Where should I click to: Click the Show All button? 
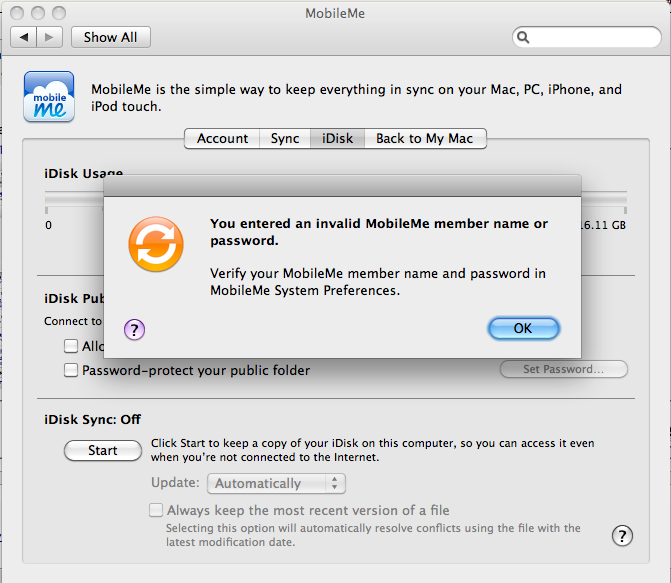111,37
